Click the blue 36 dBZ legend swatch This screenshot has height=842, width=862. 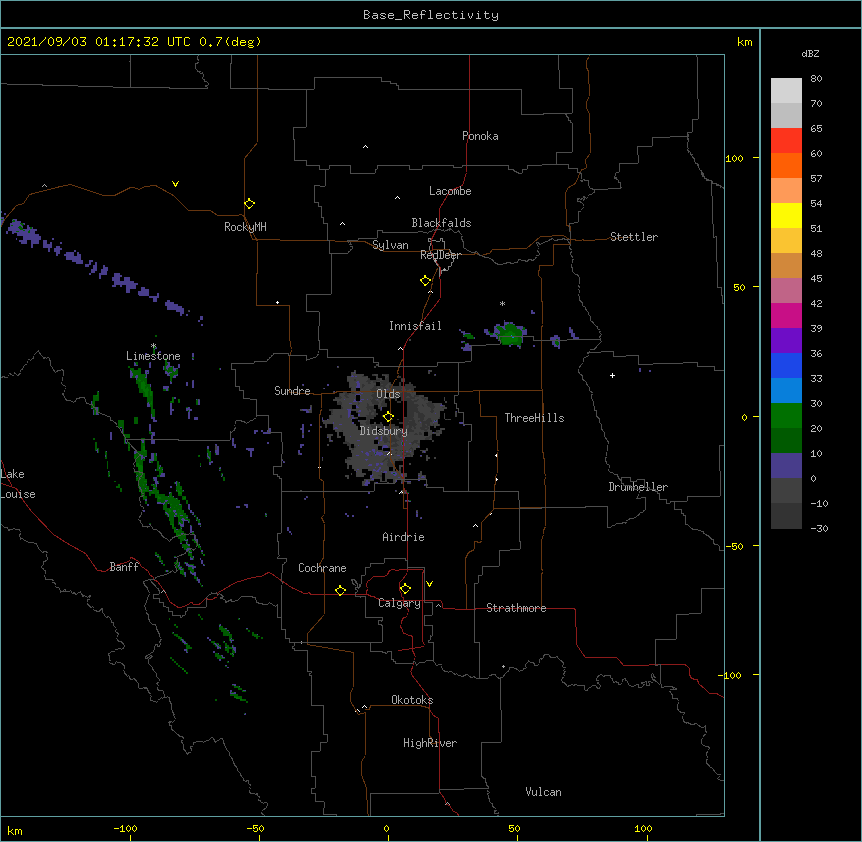coord(786,366)
